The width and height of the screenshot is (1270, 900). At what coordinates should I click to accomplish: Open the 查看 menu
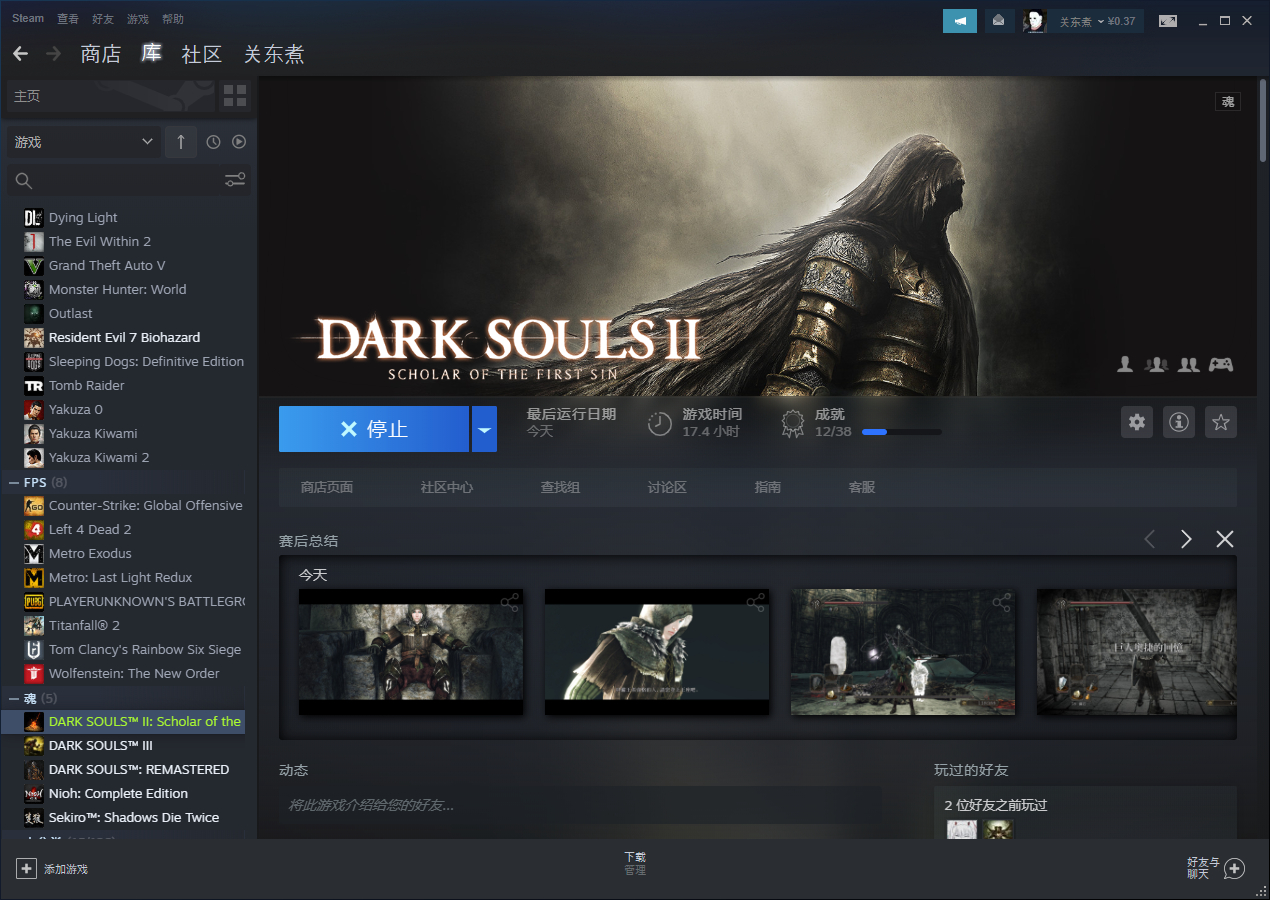[68, 19]
